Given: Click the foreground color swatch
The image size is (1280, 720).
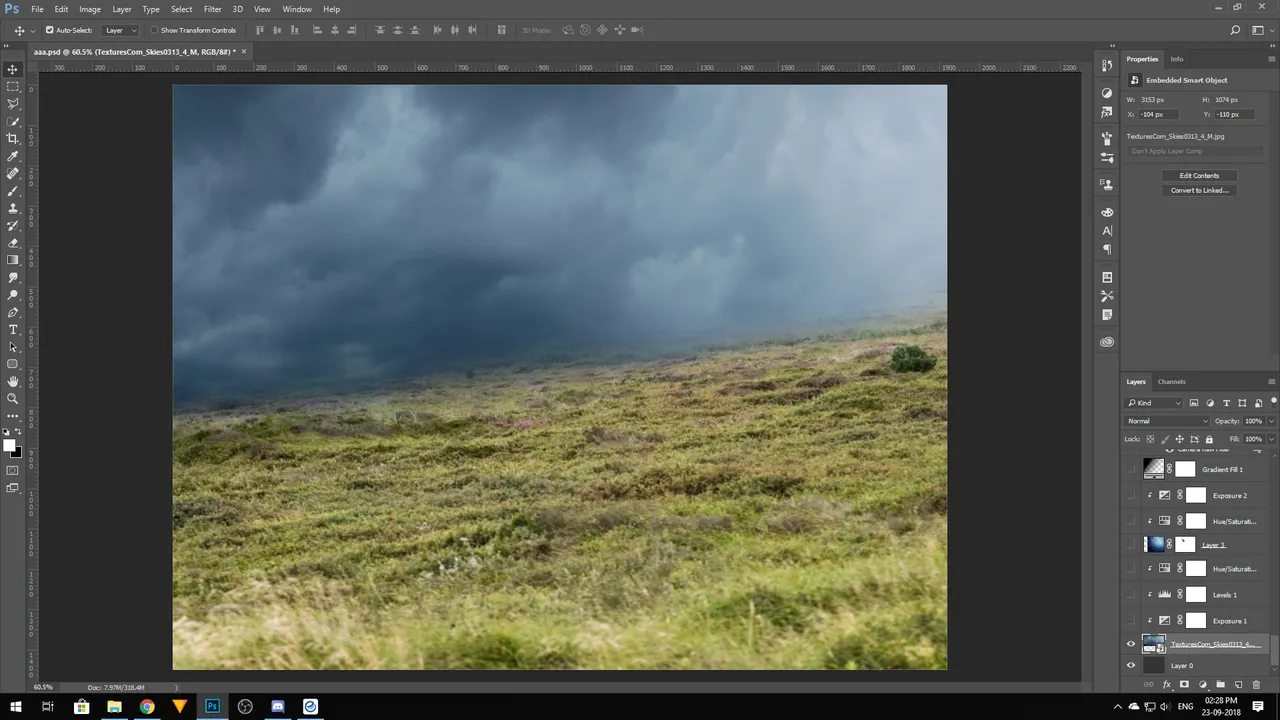Looking at the screenshot, I should (9, 446).
